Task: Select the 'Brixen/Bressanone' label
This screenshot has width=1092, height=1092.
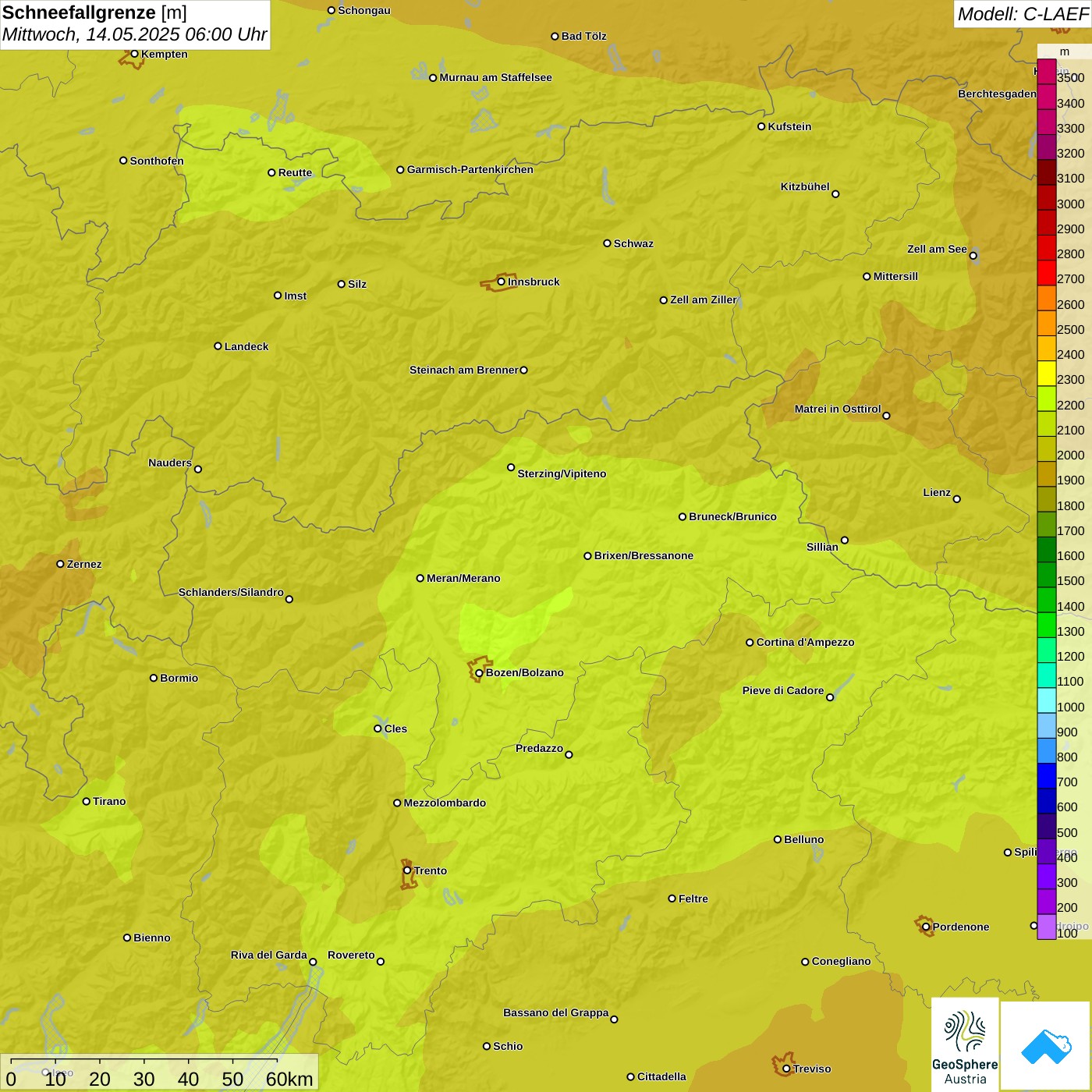Action: click(643, 555)
